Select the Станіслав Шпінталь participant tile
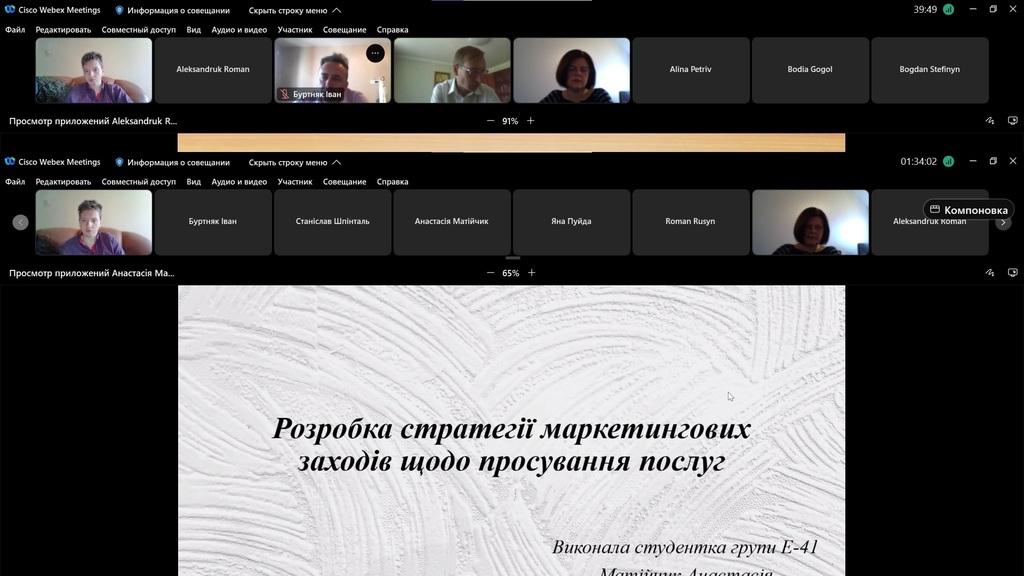The height and width of the screenshot is (576, 1024). [332, 222]
